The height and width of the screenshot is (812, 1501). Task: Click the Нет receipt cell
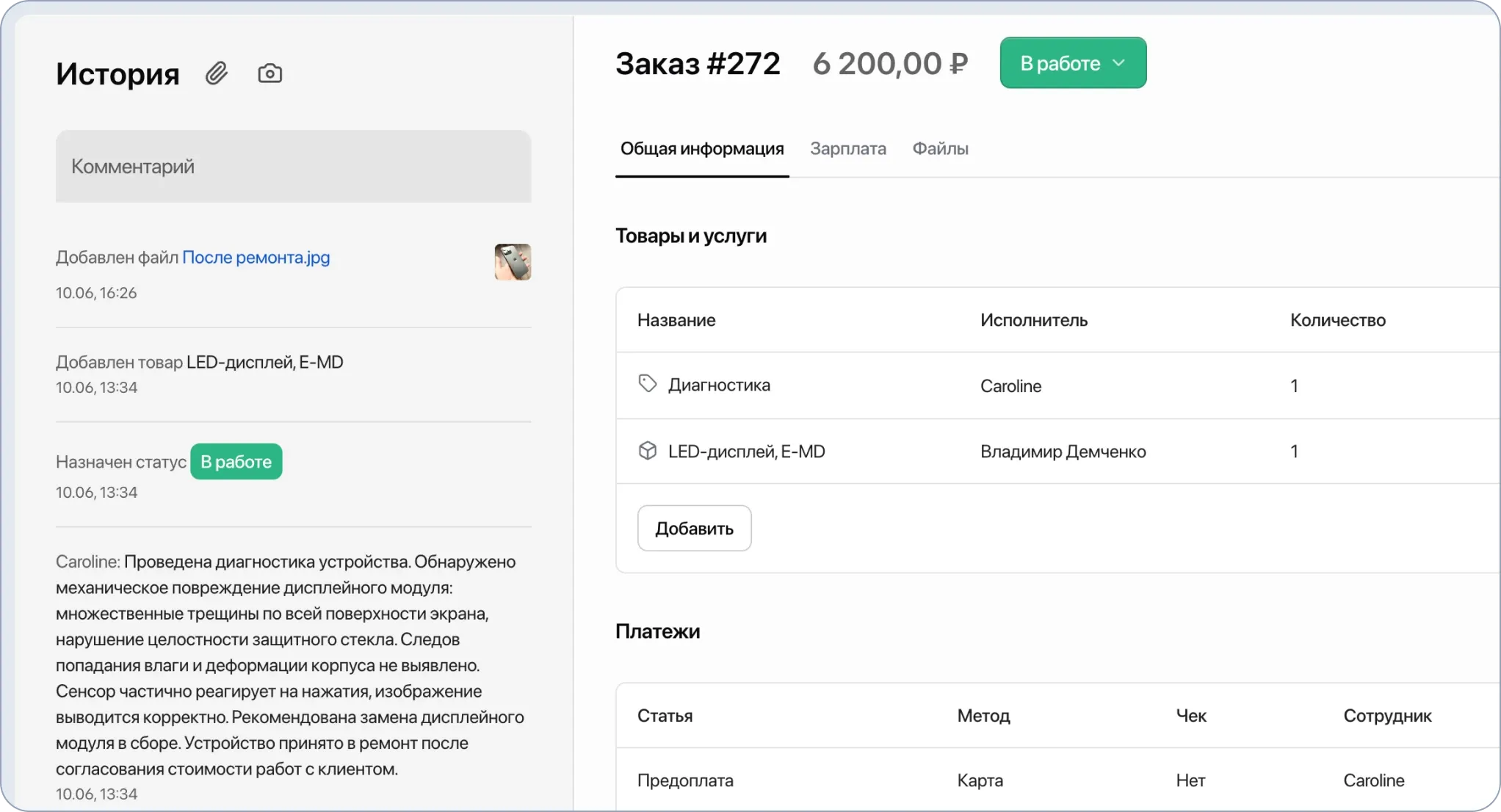1190,780
